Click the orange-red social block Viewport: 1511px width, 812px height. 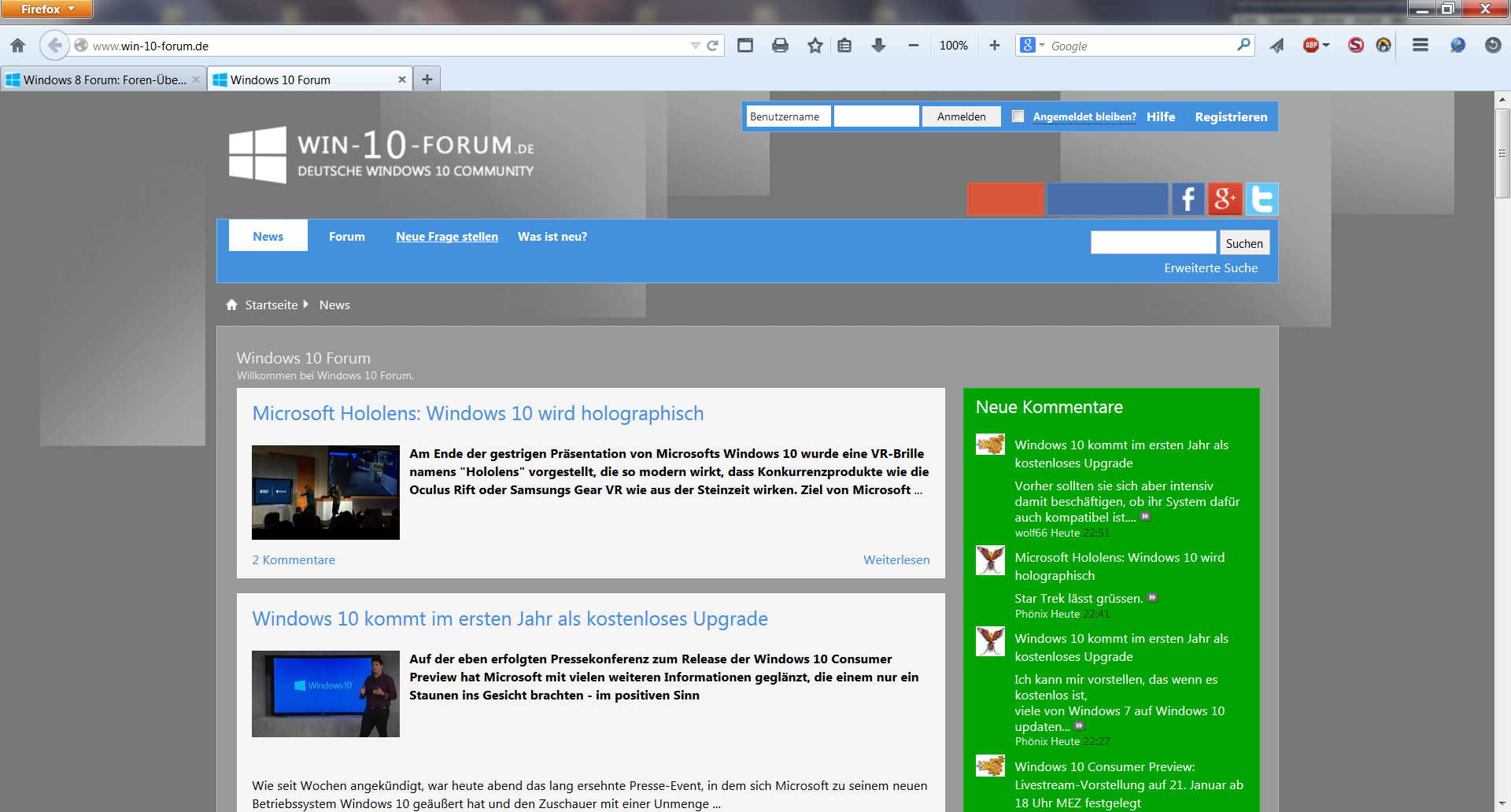(x=1005, y=199)
